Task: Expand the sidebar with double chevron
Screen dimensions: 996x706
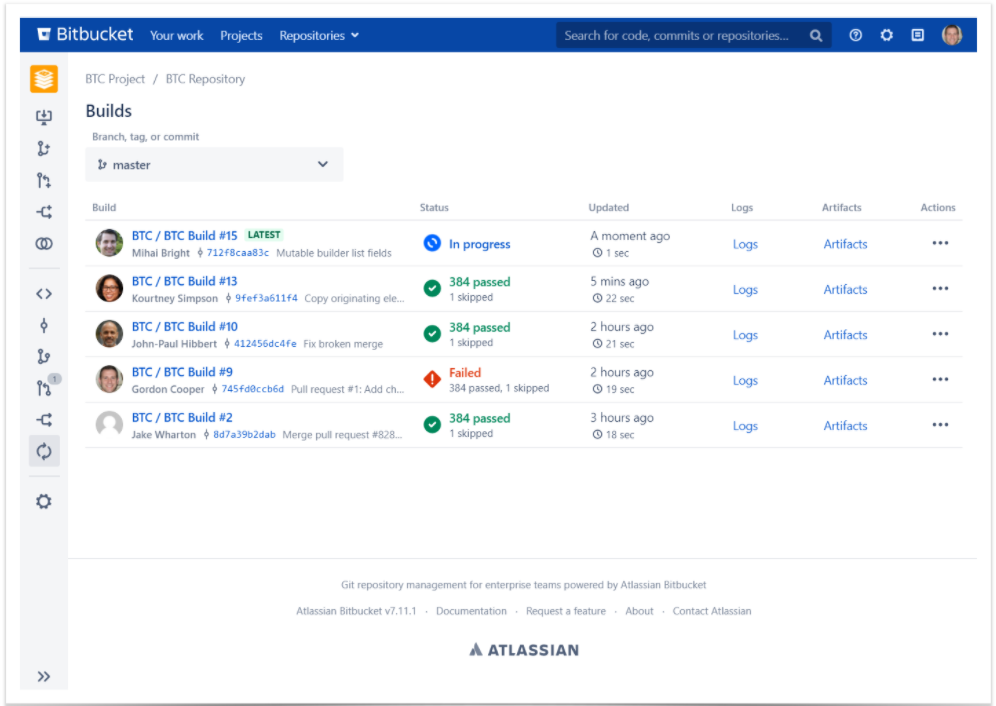Action: click(43, 676)
